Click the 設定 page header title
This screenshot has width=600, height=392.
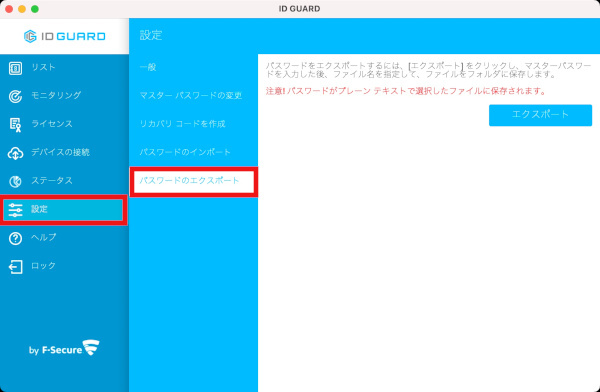pyautogui.click(x=151, y=35)
